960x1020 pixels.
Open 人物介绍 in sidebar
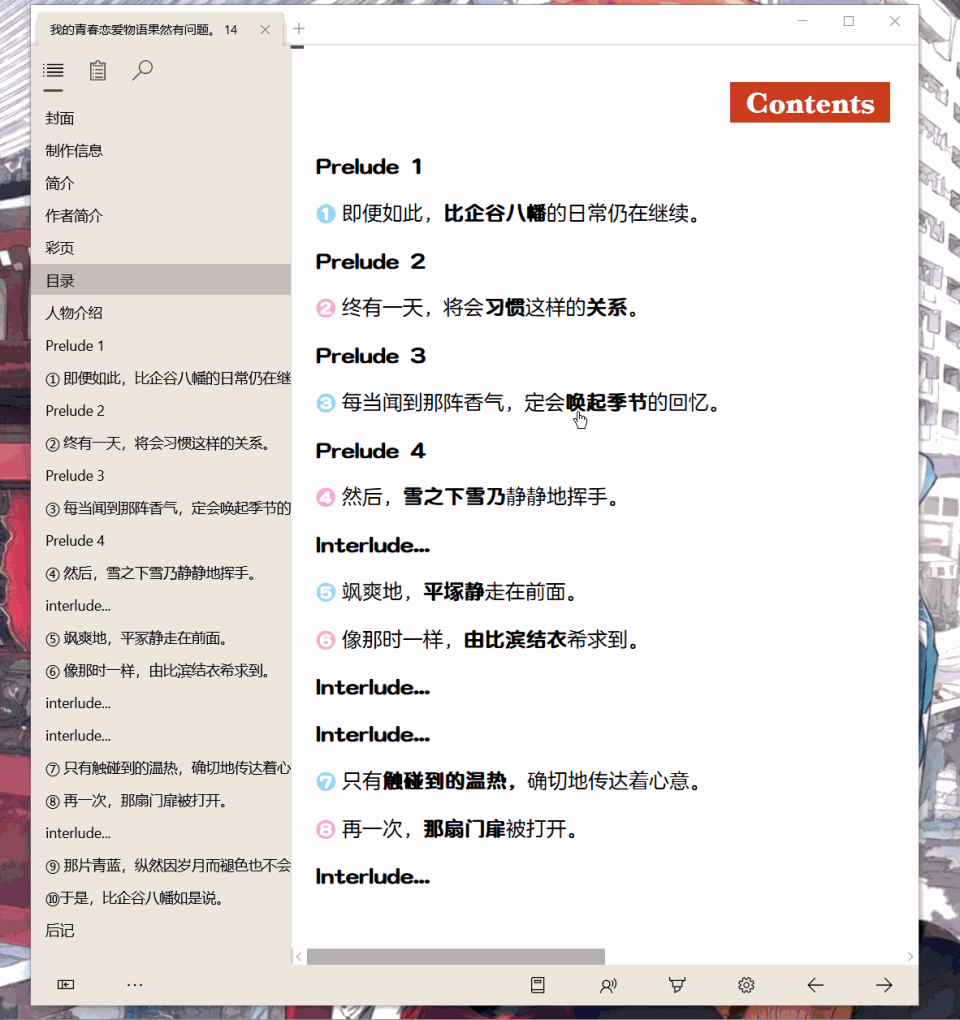click(x=161, y=313)
